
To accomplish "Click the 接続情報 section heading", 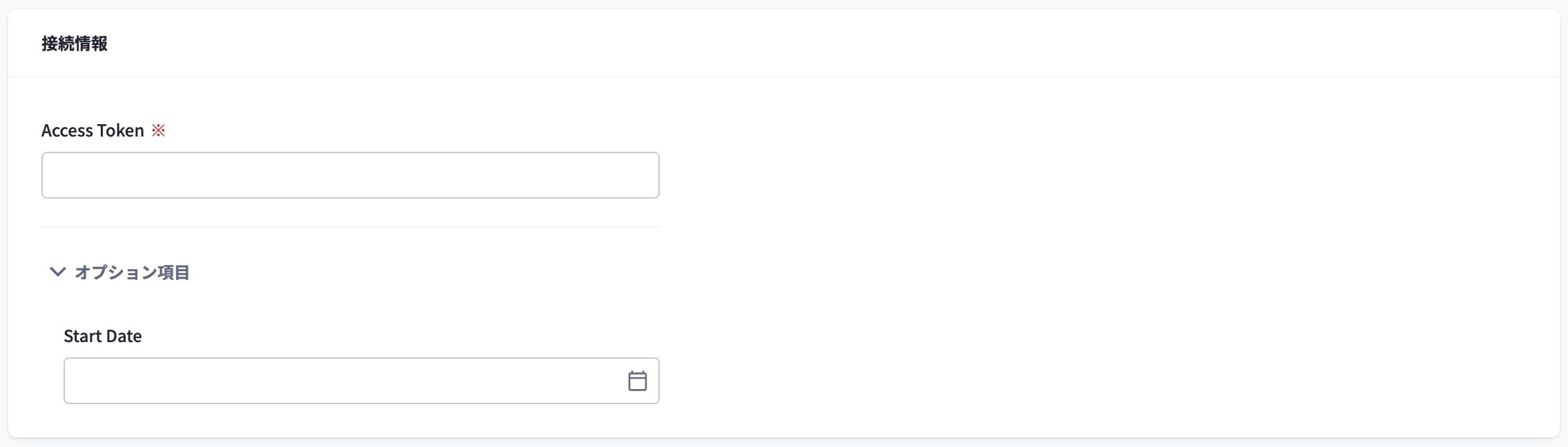I will pos(75,43).
